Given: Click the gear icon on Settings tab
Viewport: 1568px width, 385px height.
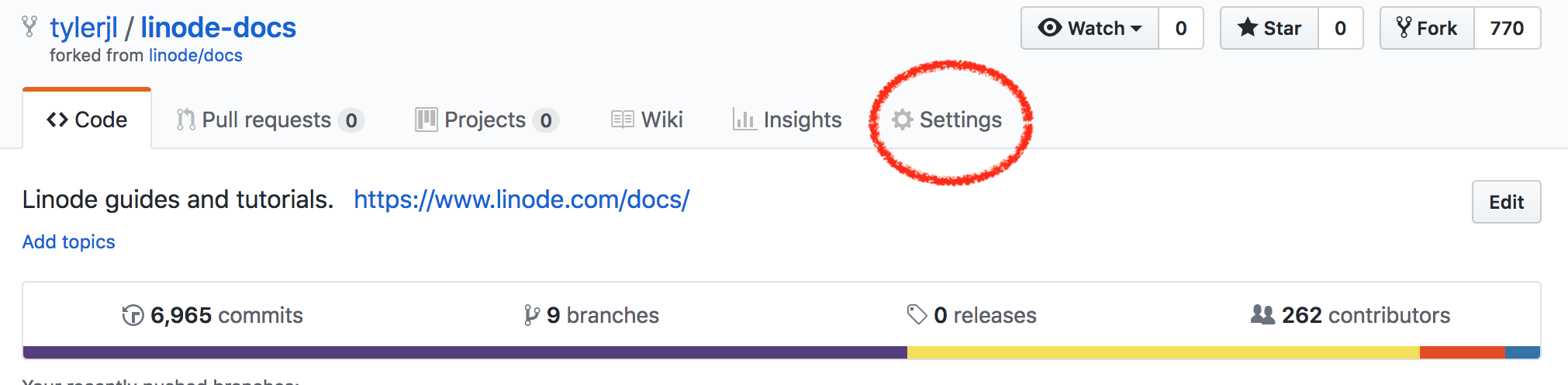Looking at the screenshot, I should pos(902,120).
